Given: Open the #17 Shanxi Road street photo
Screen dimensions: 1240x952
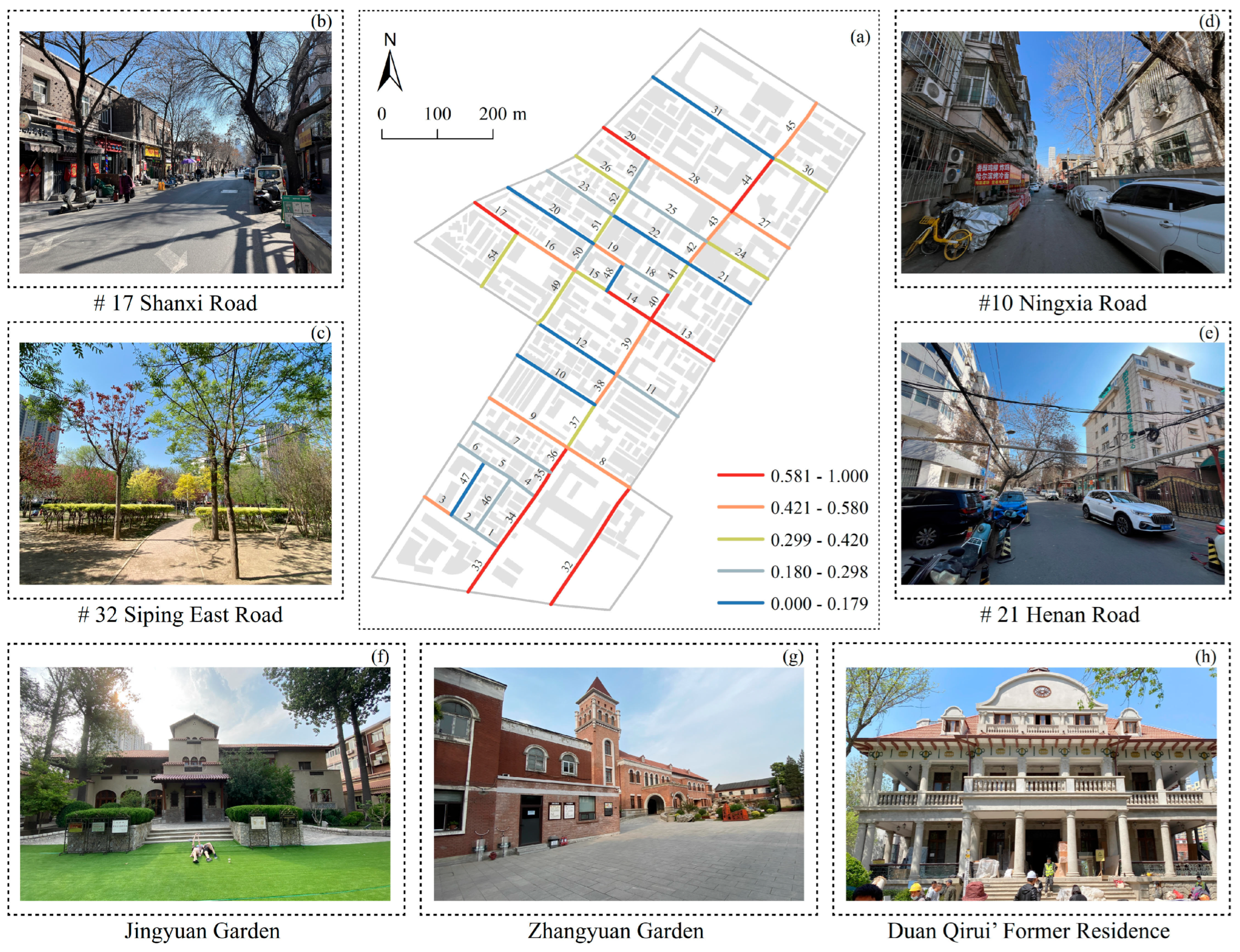Looking at the screenshot, I should (175, 152).
